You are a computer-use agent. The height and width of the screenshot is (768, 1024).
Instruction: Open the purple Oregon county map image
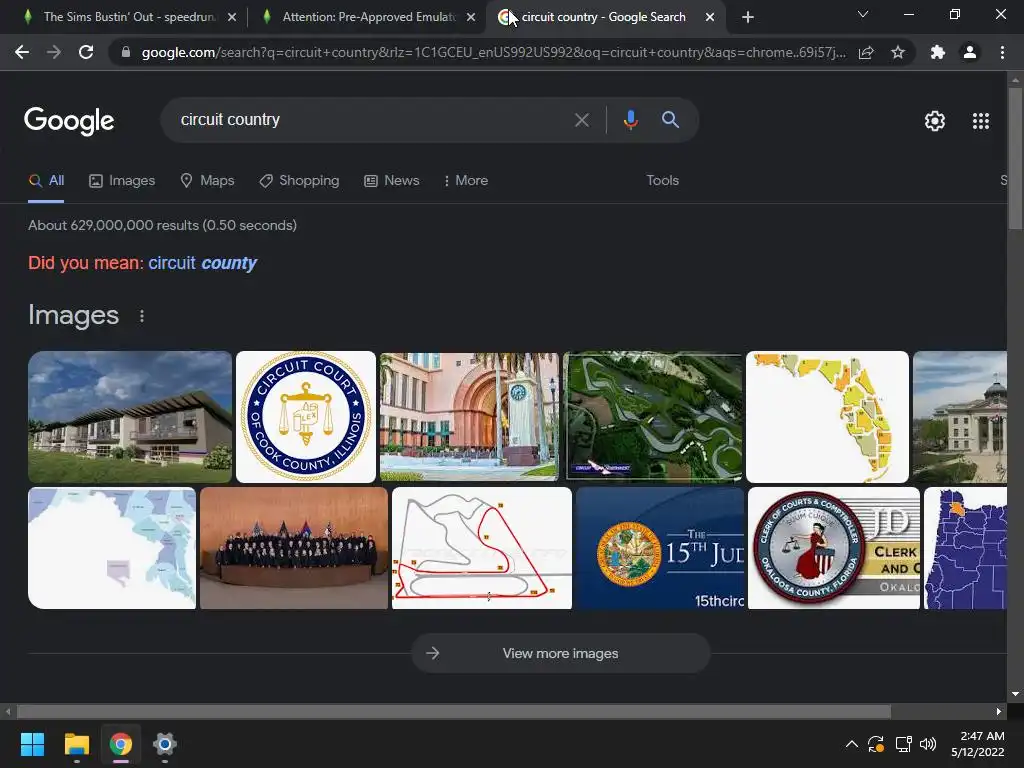(965, 548)
